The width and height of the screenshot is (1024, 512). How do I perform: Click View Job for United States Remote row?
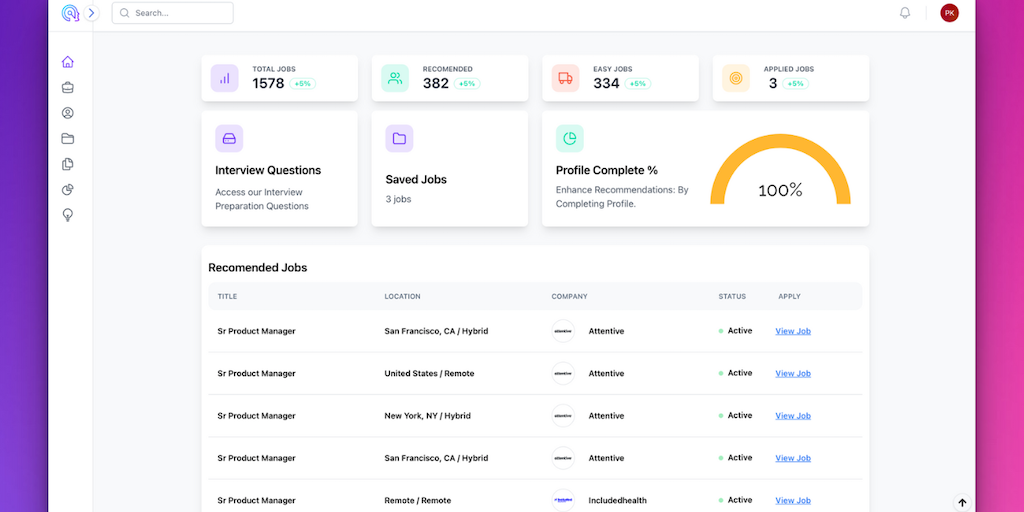coord(793,374)
